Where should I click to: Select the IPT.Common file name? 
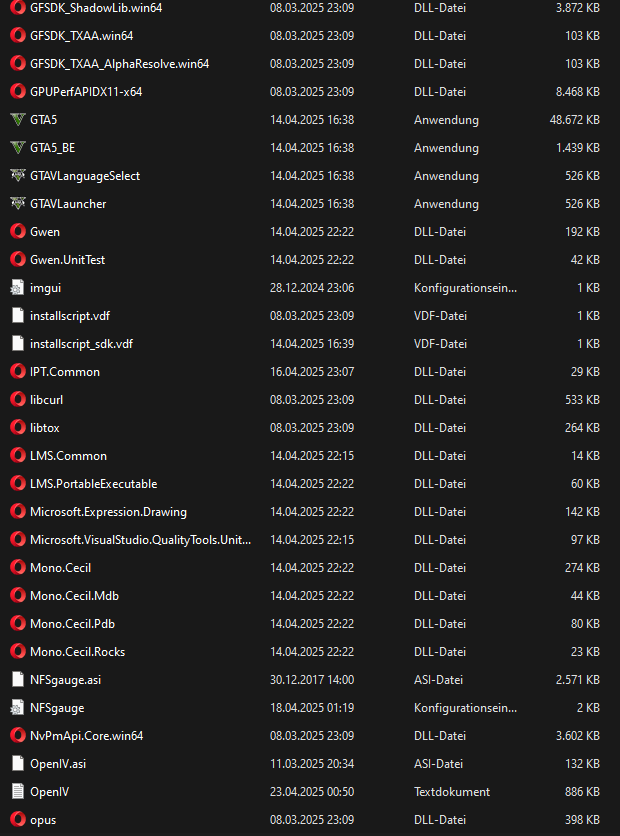coord(64,372)
